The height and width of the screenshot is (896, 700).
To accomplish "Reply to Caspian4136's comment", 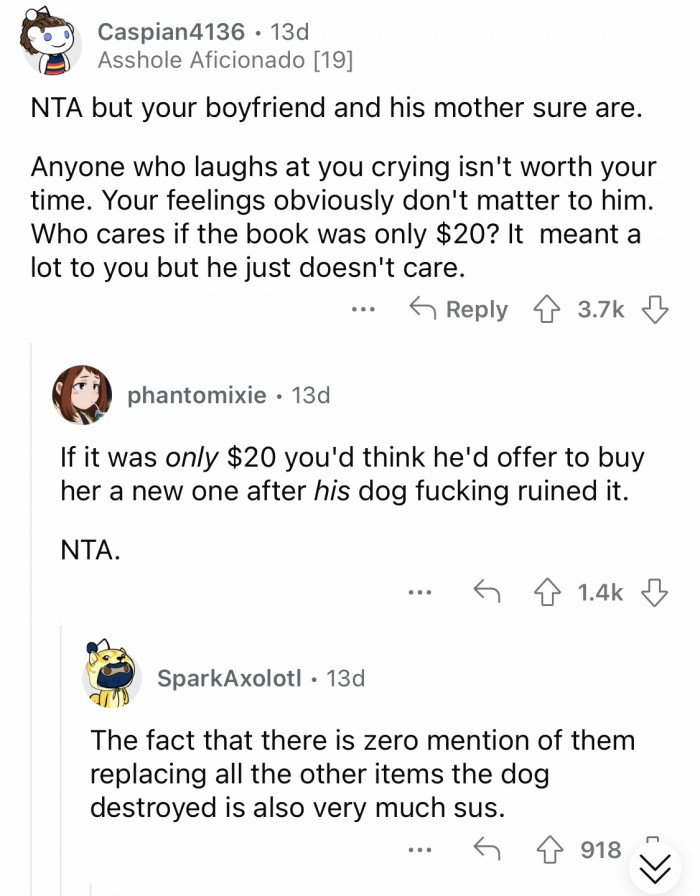I will 459,310.
